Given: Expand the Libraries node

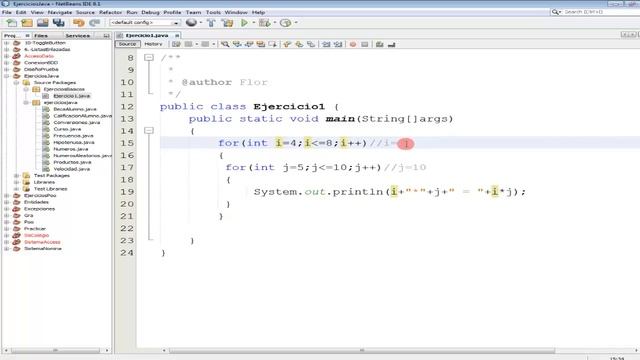Looking at the screenshot, I should click(x=16, y=182).
